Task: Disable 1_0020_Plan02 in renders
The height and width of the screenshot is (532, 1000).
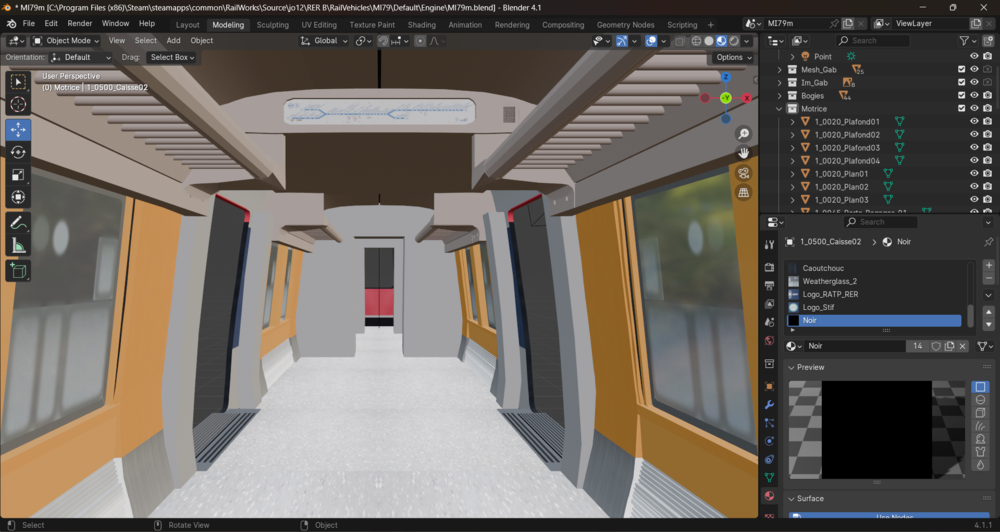Action: point(987,187)
